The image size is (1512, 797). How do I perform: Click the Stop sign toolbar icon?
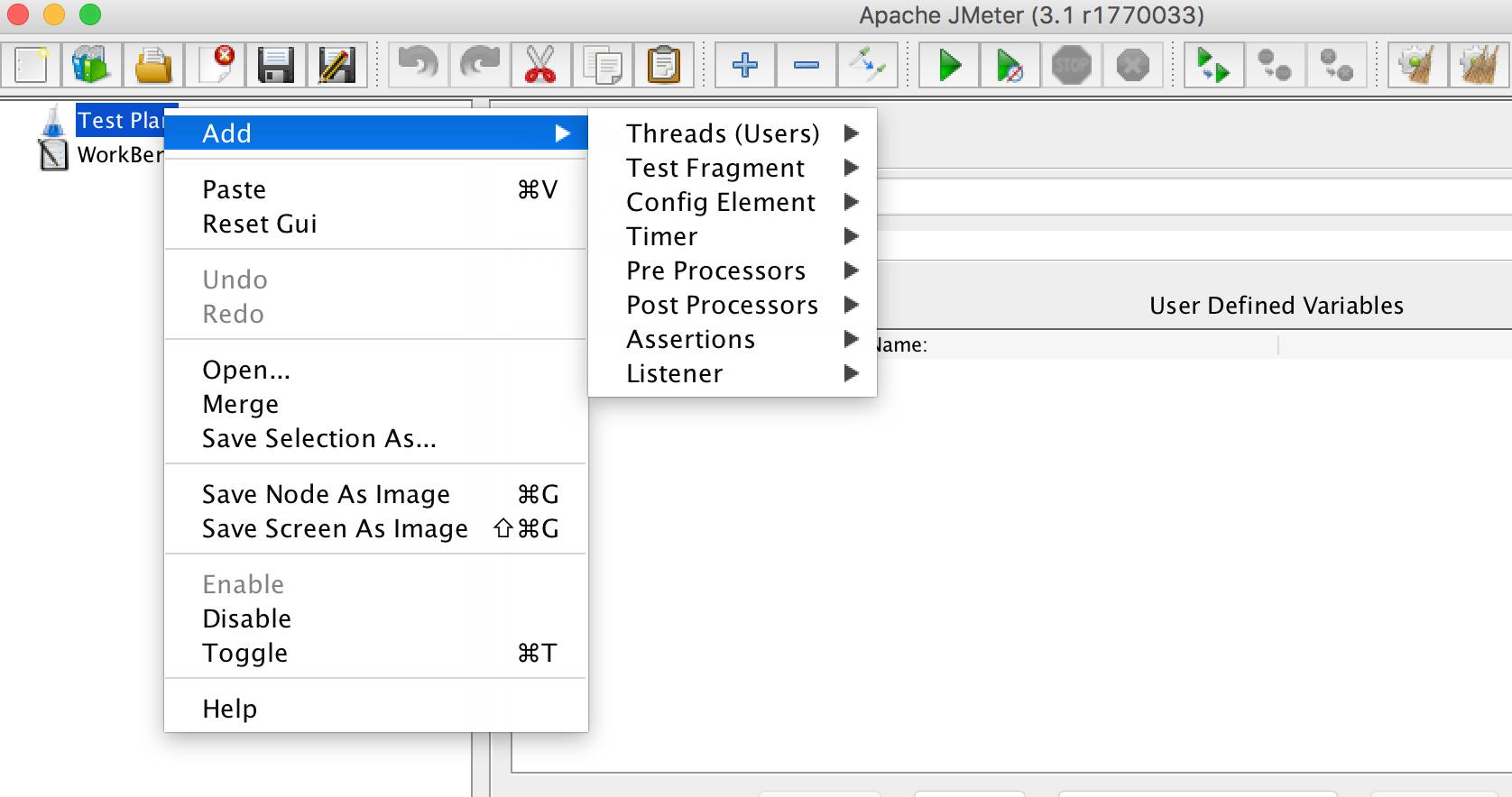click(1071, 65)
